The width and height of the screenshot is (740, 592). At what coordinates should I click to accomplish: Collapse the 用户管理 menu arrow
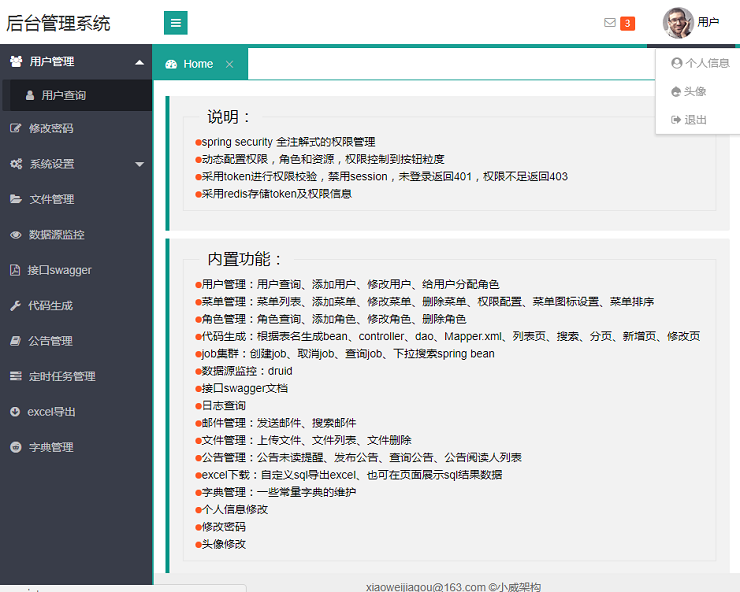point(139,62)
